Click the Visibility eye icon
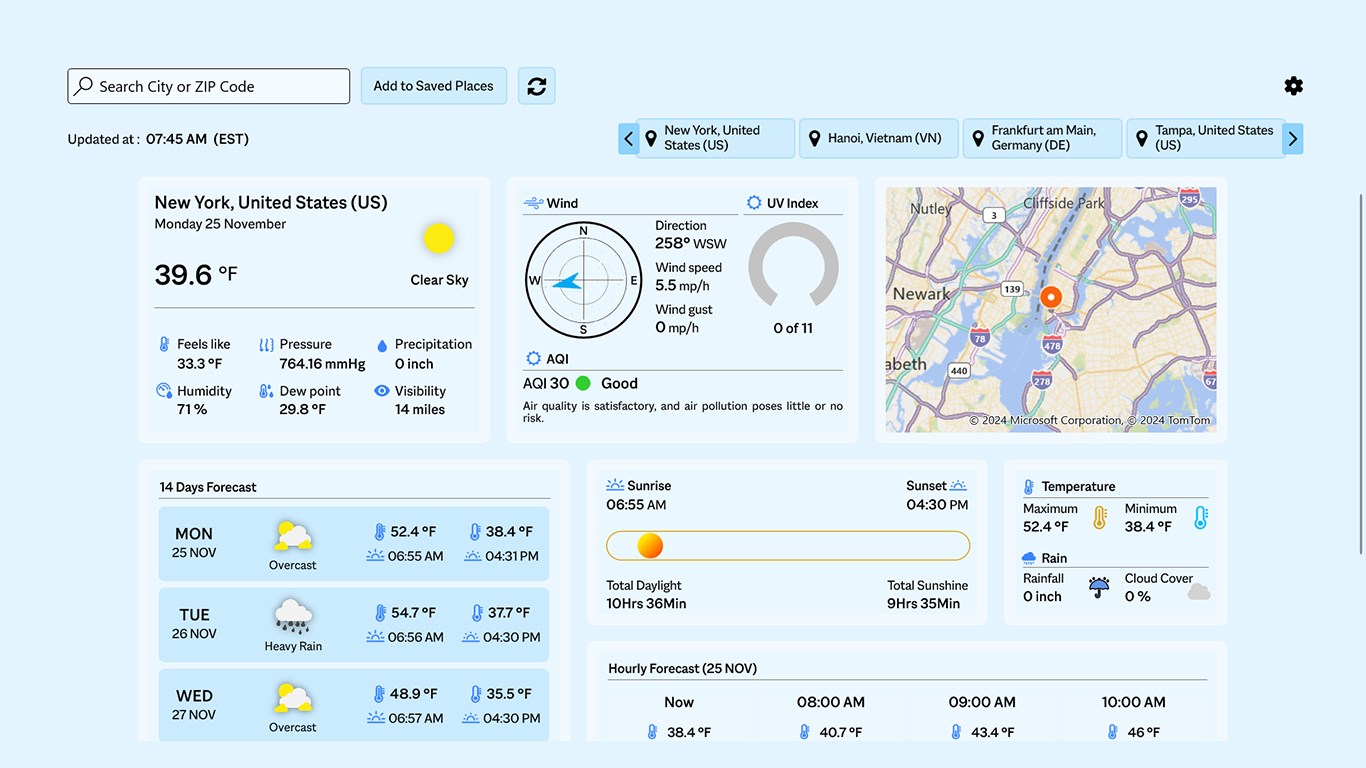Screen dimensions: 1366x768 (x=382, y=390)
